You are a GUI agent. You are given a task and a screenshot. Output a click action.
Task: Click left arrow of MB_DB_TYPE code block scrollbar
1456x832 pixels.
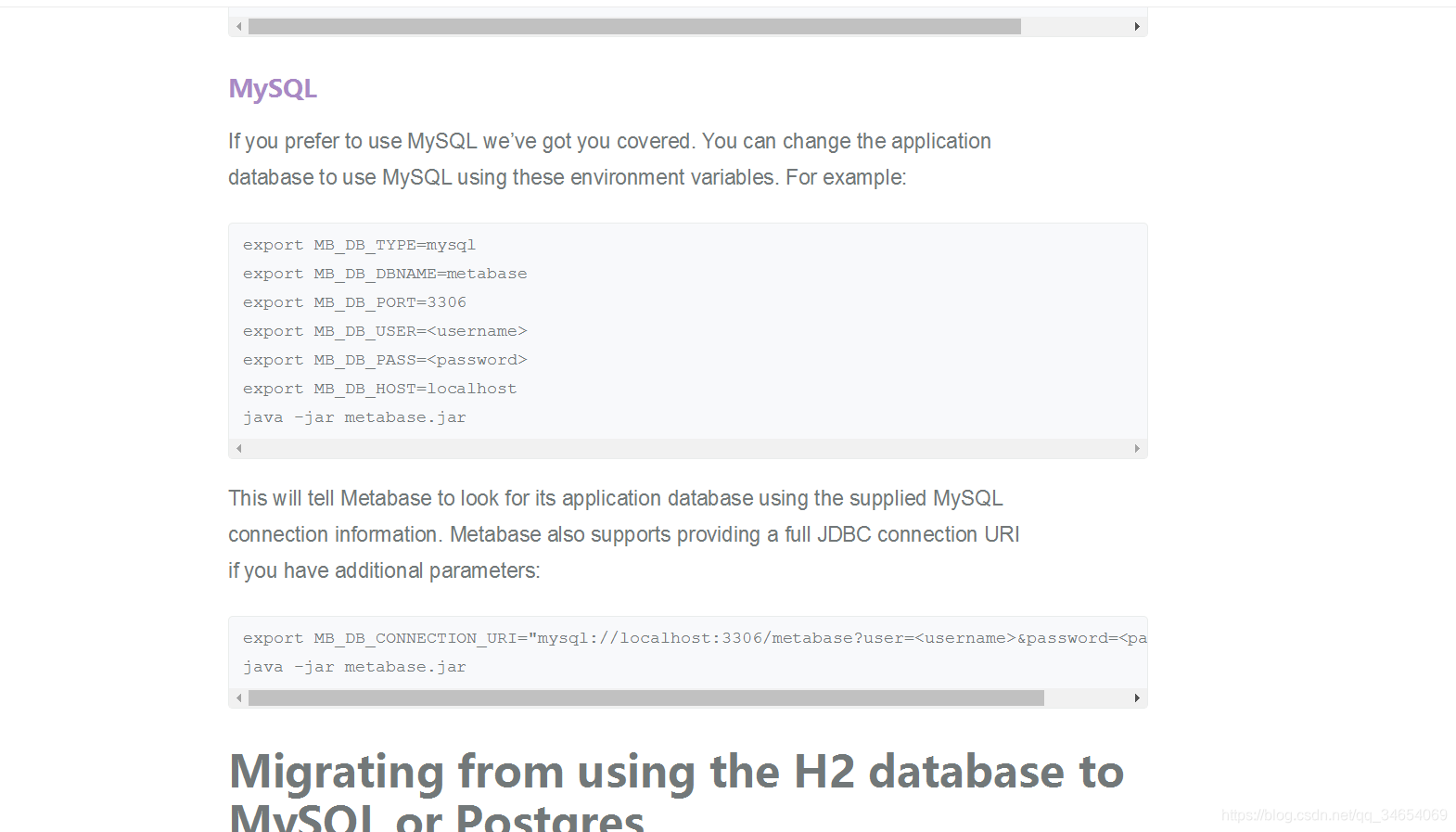coord(239,449)
